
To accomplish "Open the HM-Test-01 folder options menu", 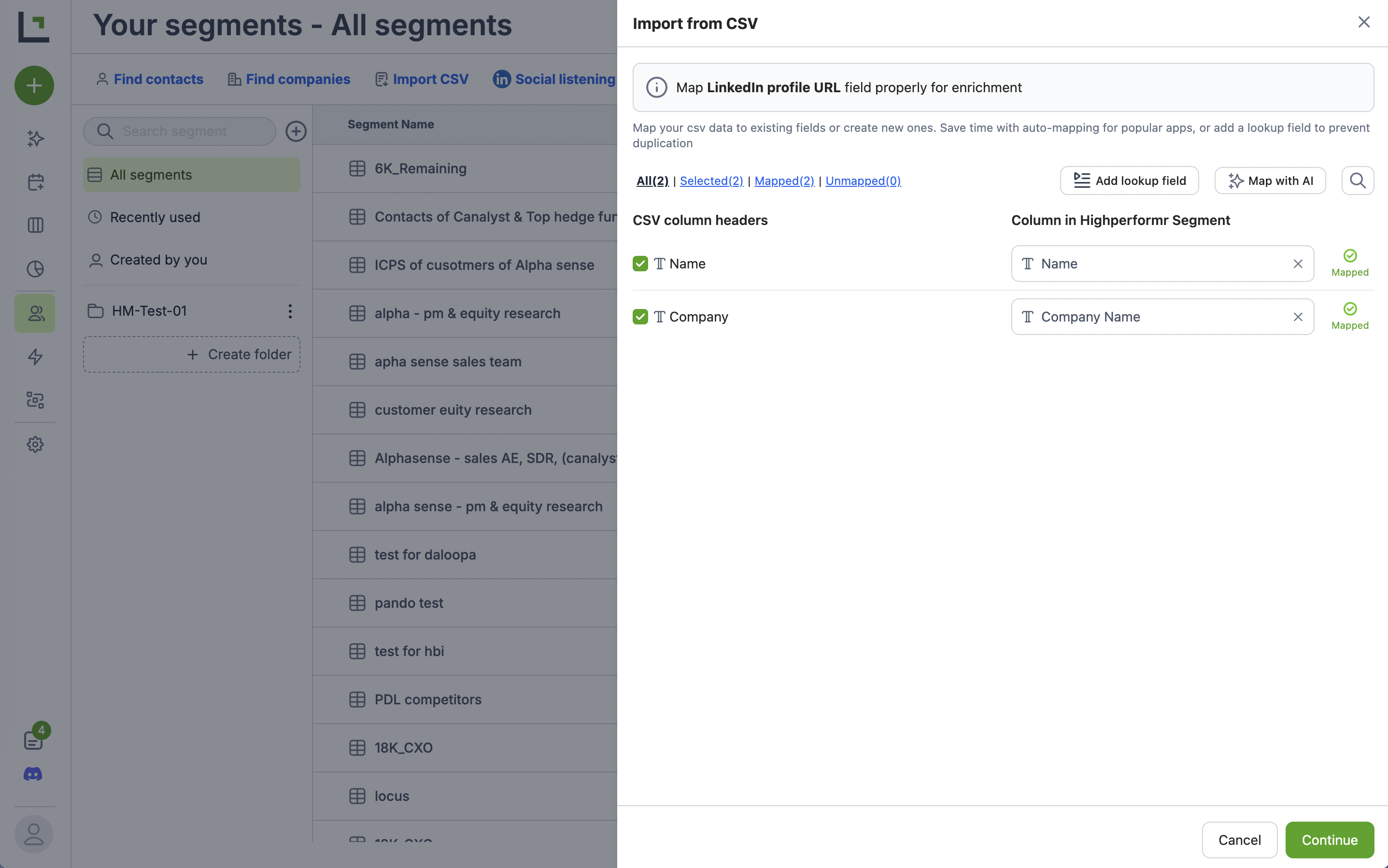I will coord(290,311).
